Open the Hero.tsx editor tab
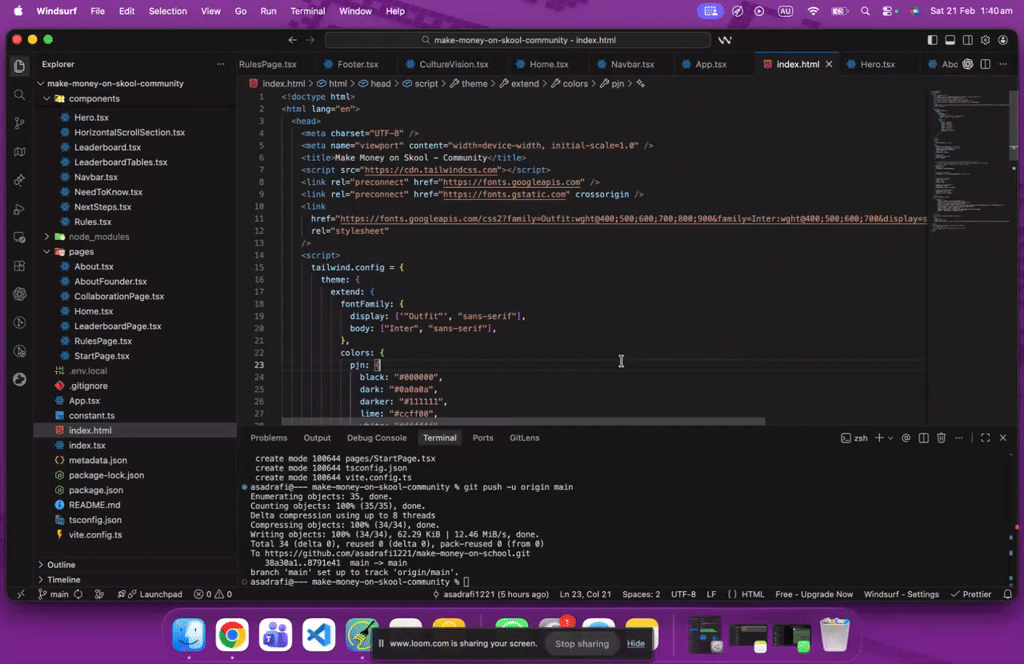The image size is (1024, 664). (x=877, y=64)
